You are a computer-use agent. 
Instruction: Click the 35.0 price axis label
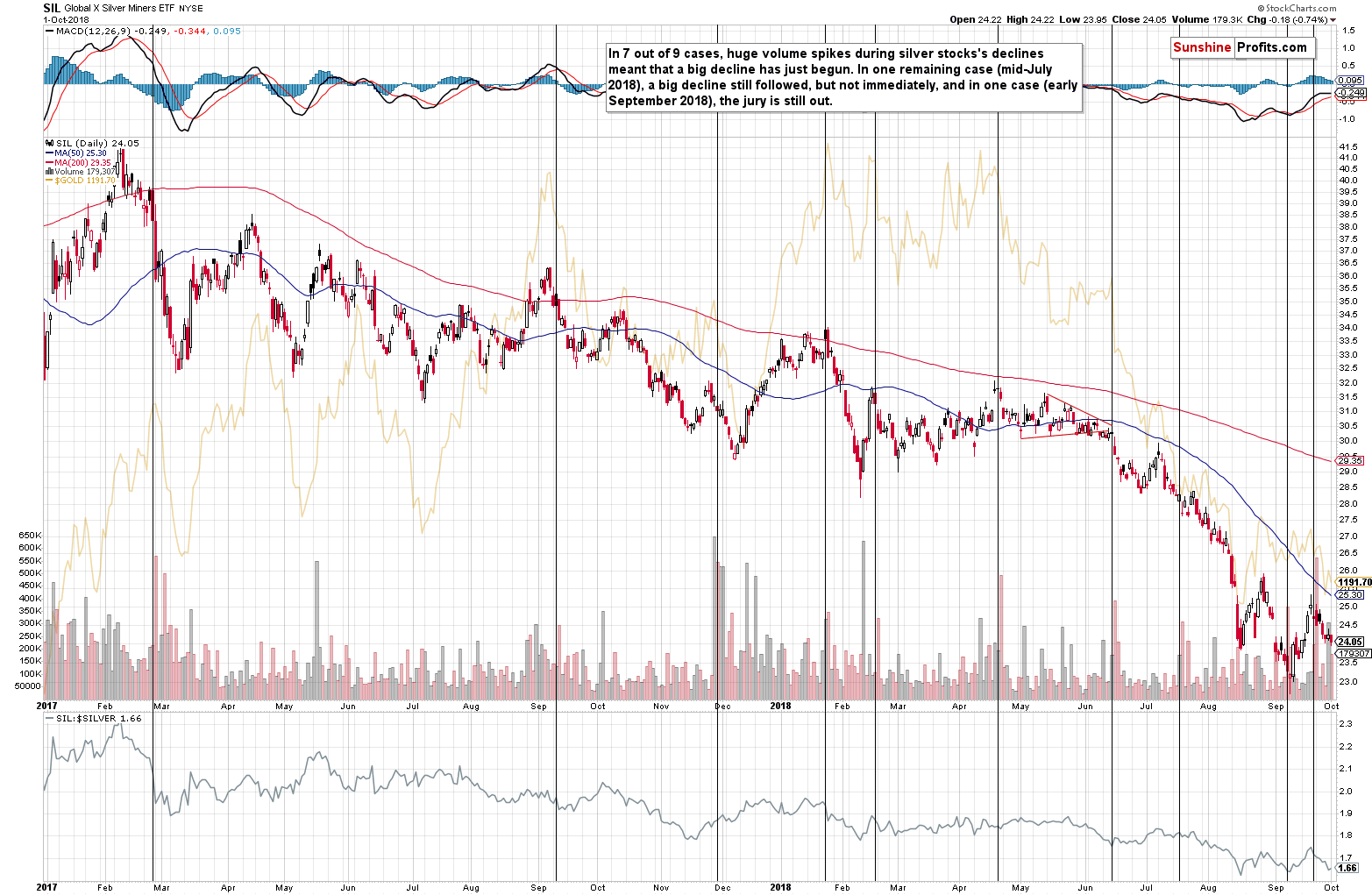(x=1348, y=301)
